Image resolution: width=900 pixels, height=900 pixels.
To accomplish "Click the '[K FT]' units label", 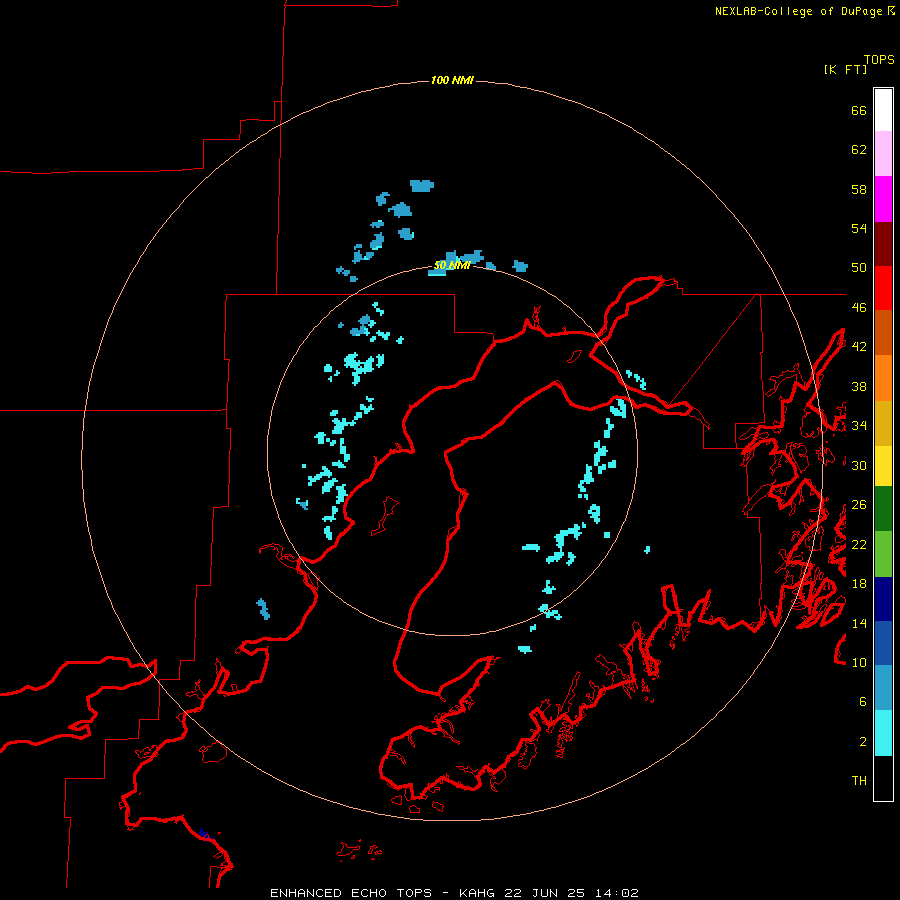I will coord(845,70).
